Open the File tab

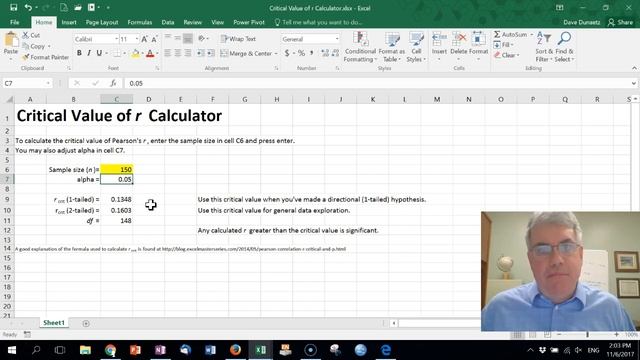15,22
